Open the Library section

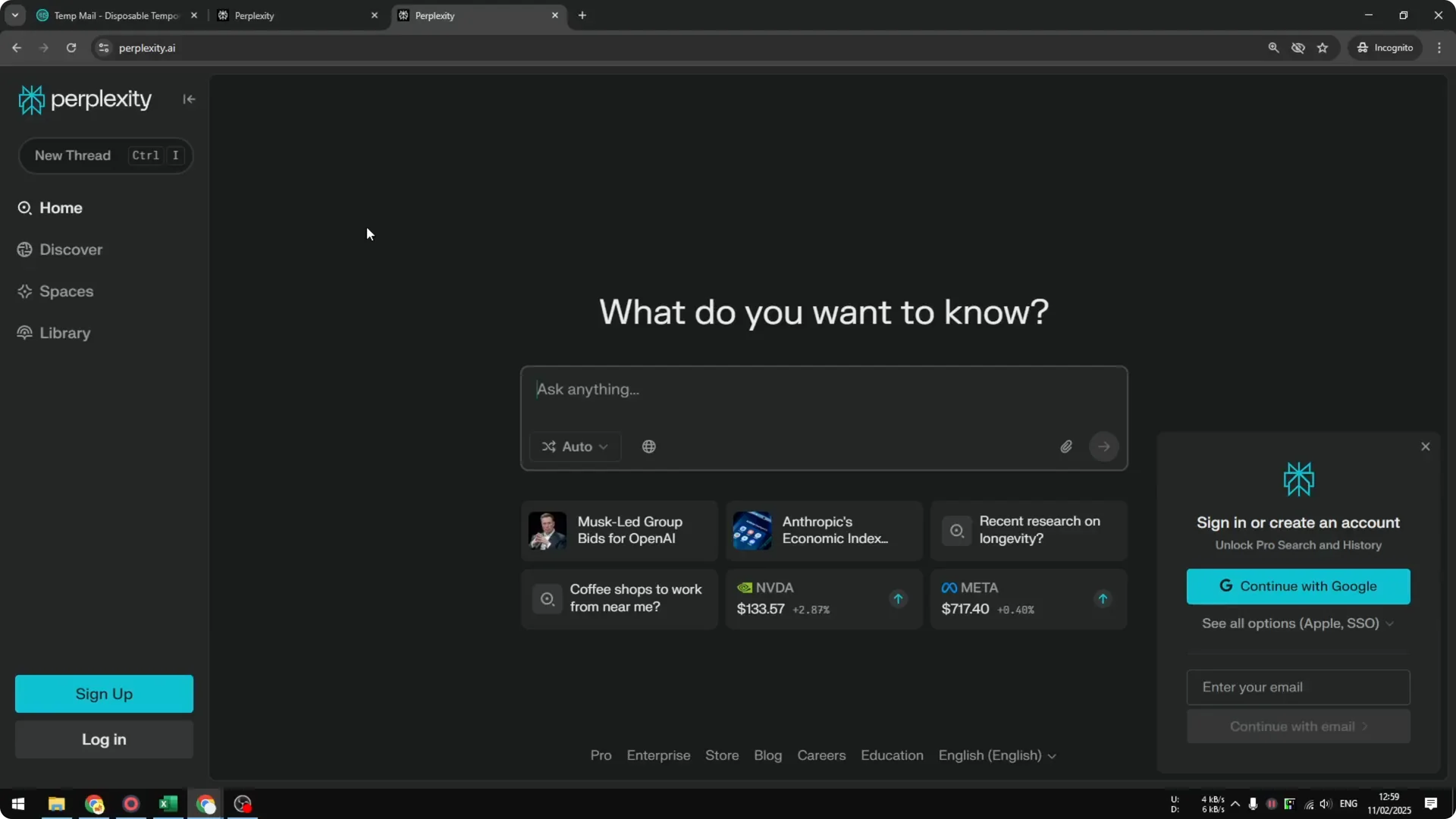tap(64, 332)
